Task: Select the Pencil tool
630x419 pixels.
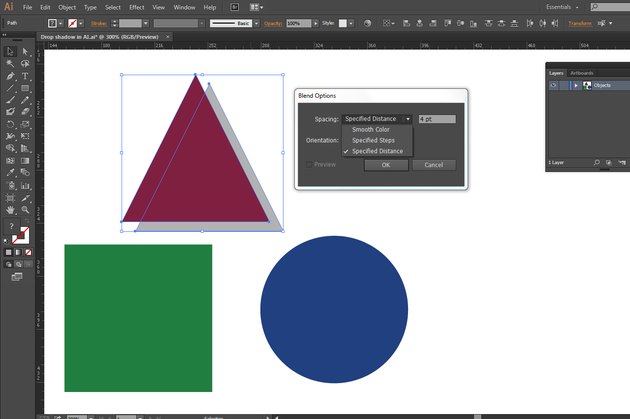Action: coord(25,100)
